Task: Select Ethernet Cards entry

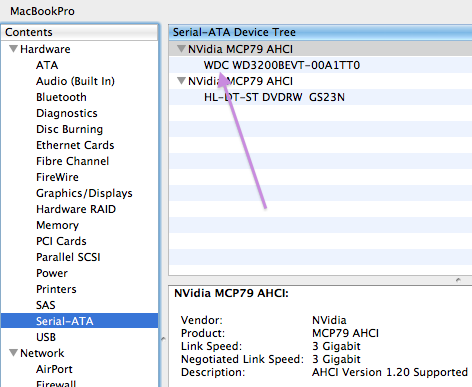Action: (x=75, y=145)
